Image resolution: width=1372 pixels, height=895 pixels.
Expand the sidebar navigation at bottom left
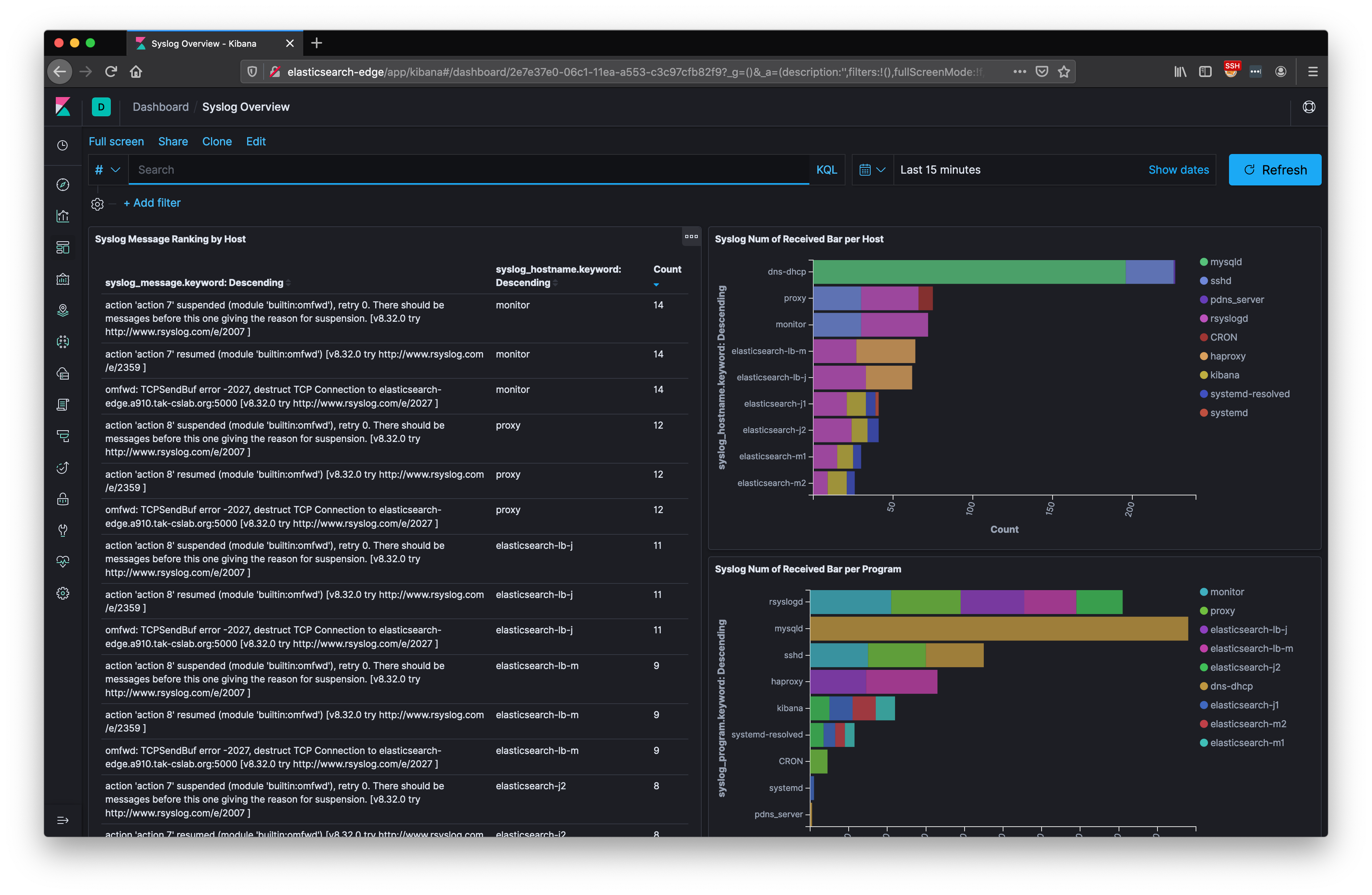click(x=63, y=820)
